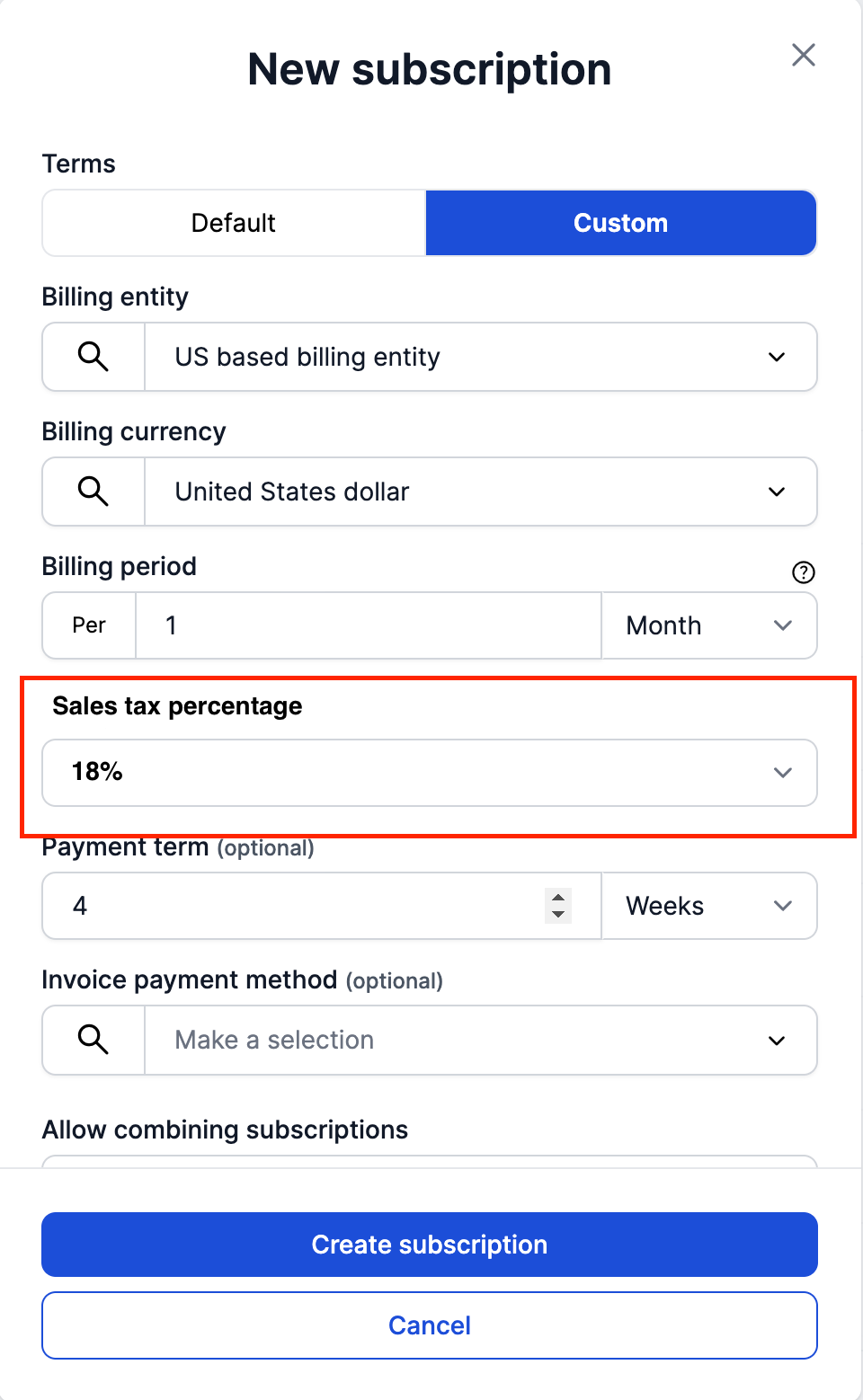This screenshot has height=1400, width=863.
Task: Open the Invoice payment method dropdown
Action: (777, 1040)
